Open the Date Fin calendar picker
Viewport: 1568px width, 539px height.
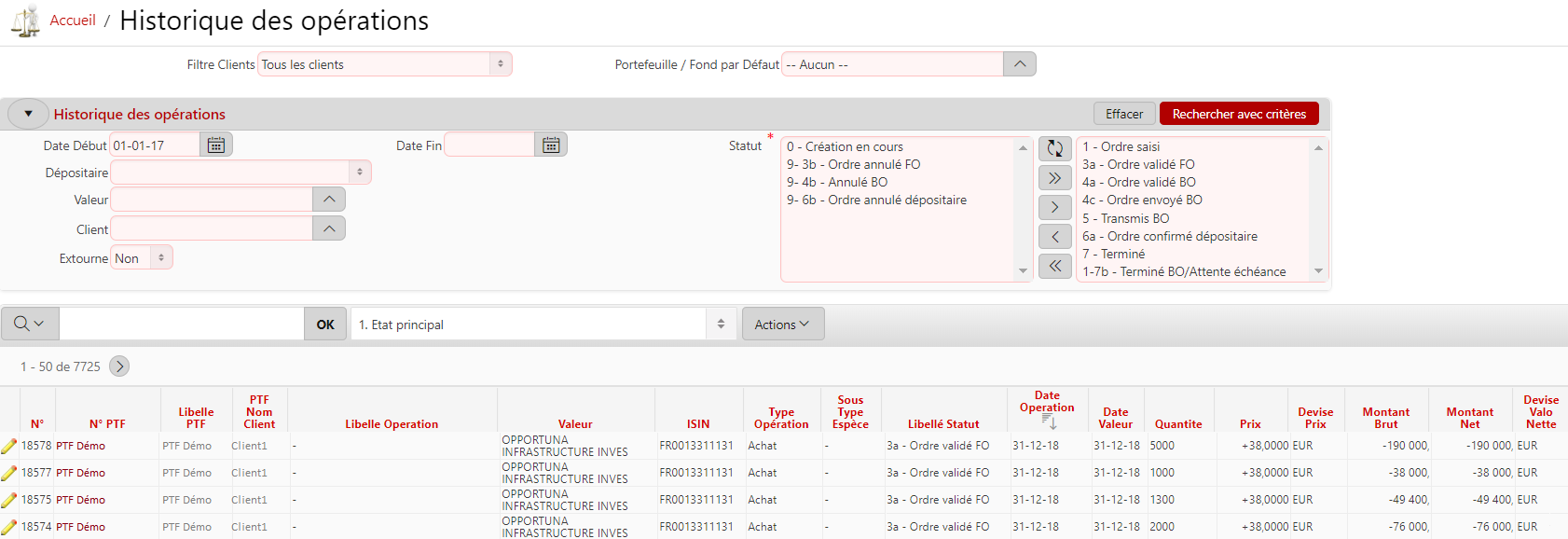[551, 145]
